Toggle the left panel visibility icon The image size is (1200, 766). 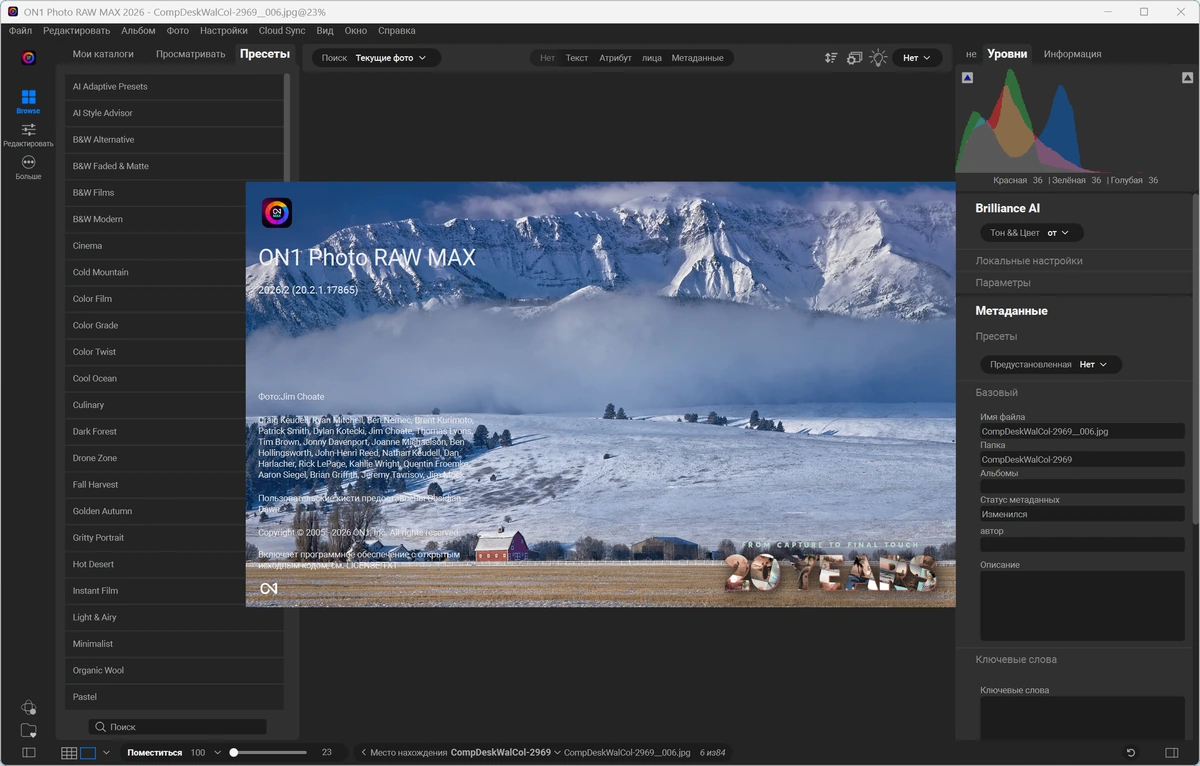click(x=29, y=753)
